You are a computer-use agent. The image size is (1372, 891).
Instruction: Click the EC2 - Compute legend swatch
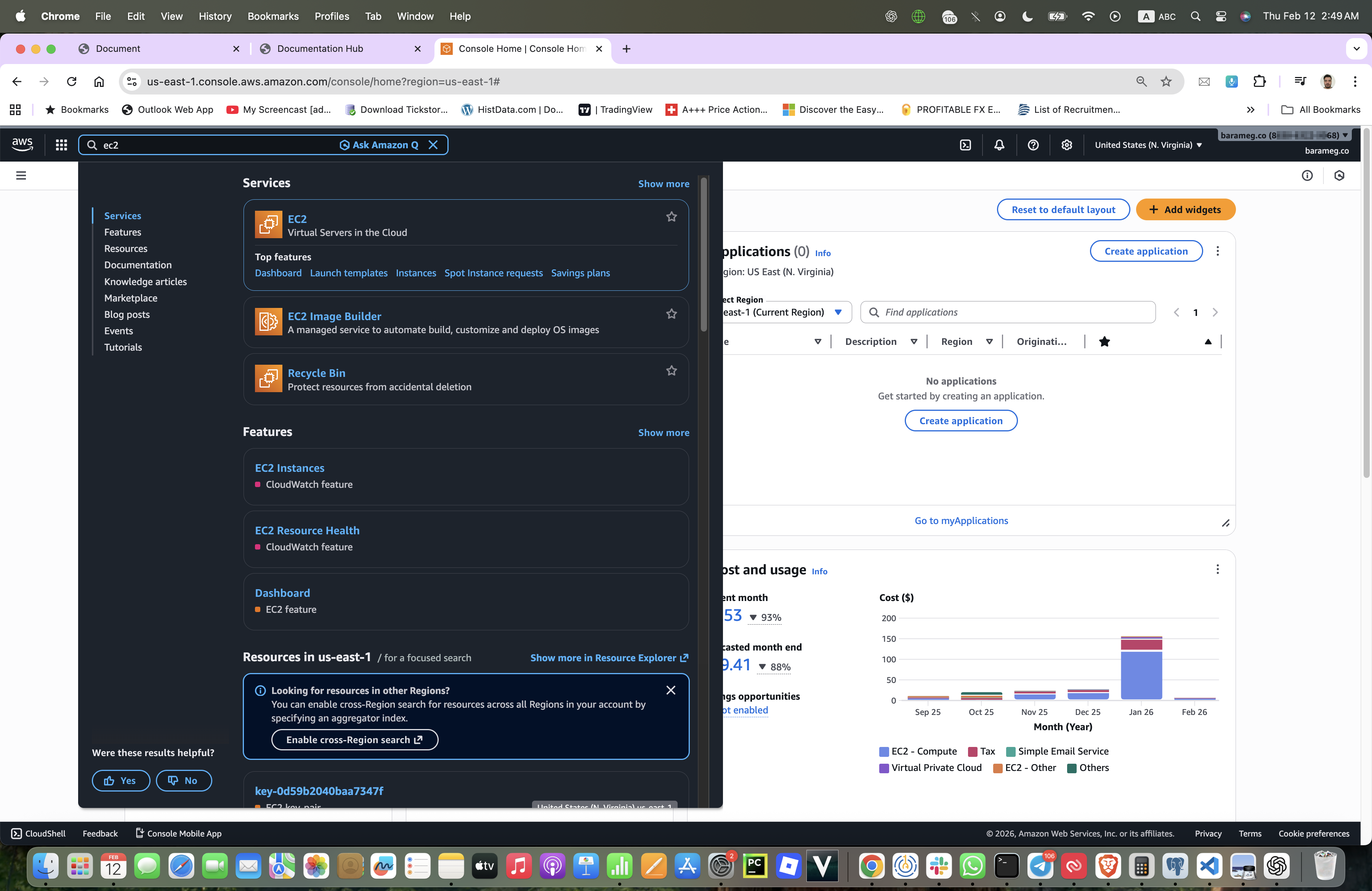click(x=883, y=752)
